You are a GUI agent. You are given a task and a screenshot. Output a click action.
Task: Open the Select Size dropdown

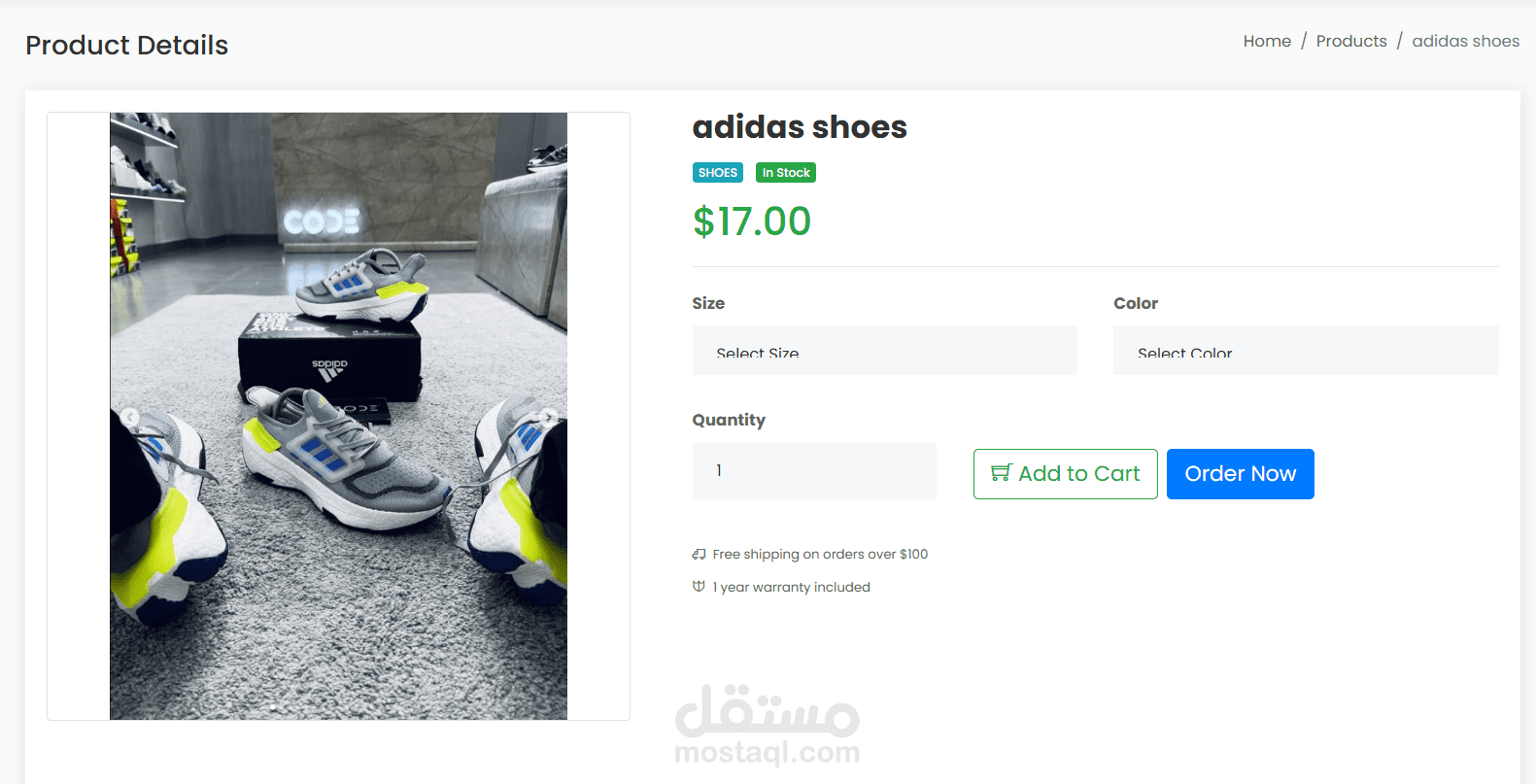(x=884, y=351)
